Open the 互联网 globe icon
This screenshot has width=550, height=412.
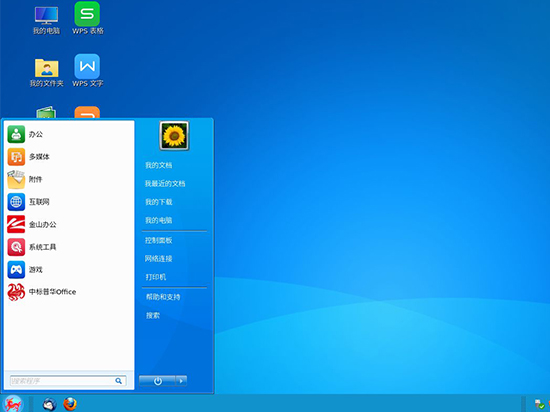16,202
